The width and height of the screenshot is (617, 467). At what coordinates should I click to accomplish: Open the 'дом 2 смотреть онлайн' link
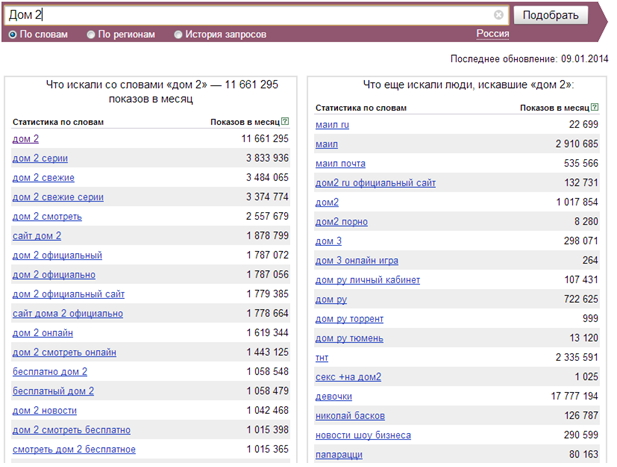click(x=64, y=352)
